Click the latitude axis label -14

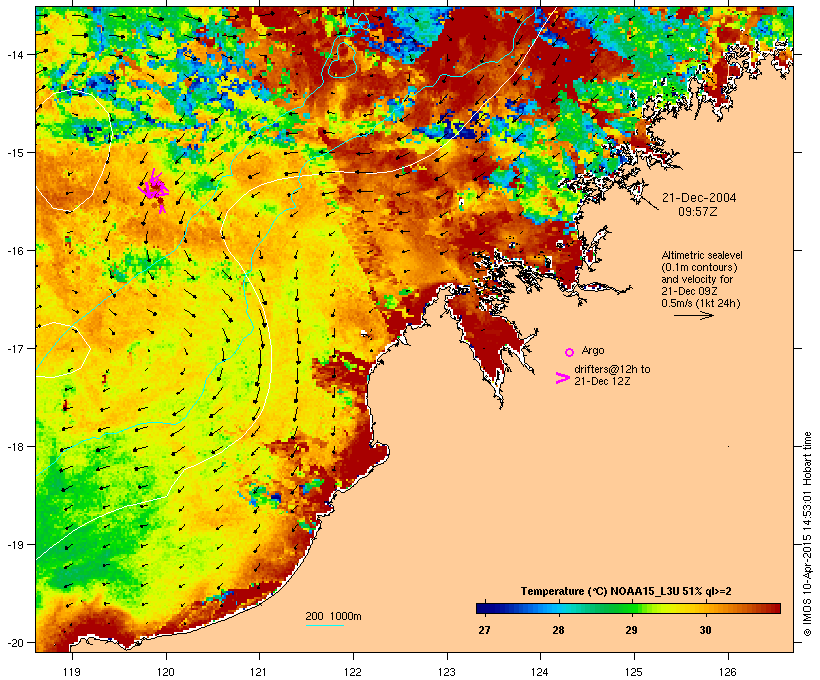point(14,54)
